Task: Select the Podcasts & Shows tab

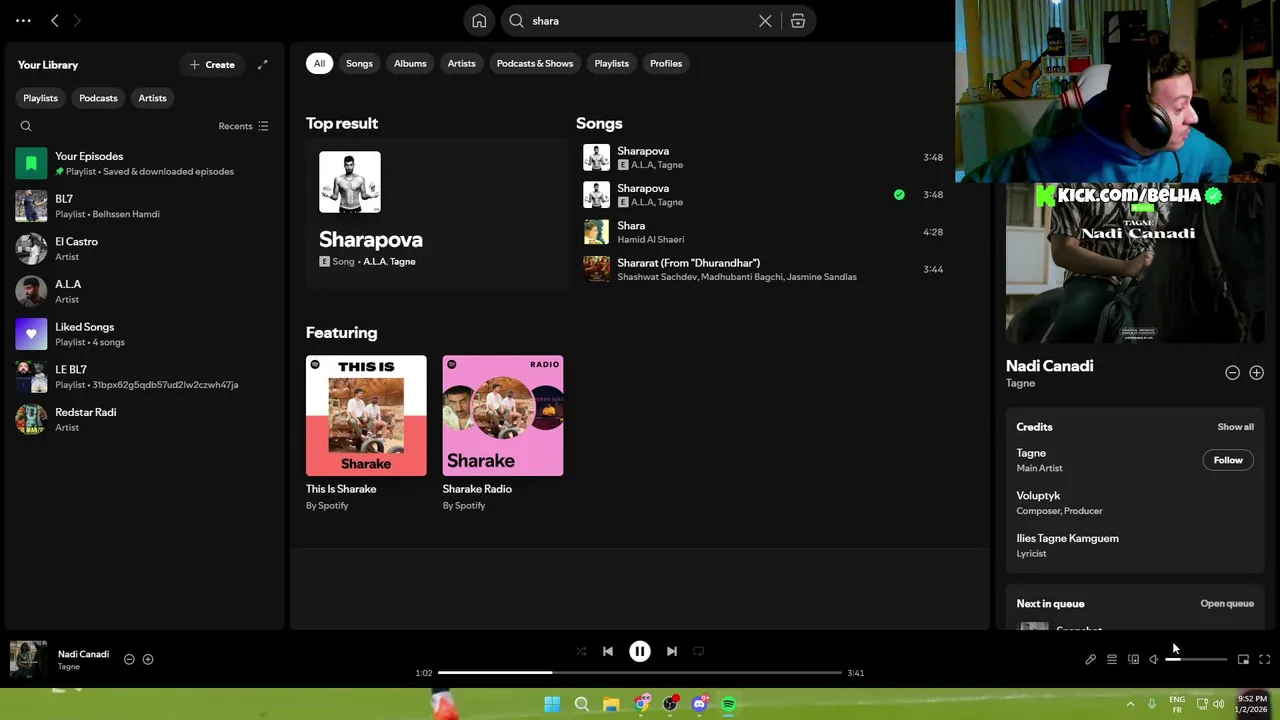Action: click(x=535, y=63)
